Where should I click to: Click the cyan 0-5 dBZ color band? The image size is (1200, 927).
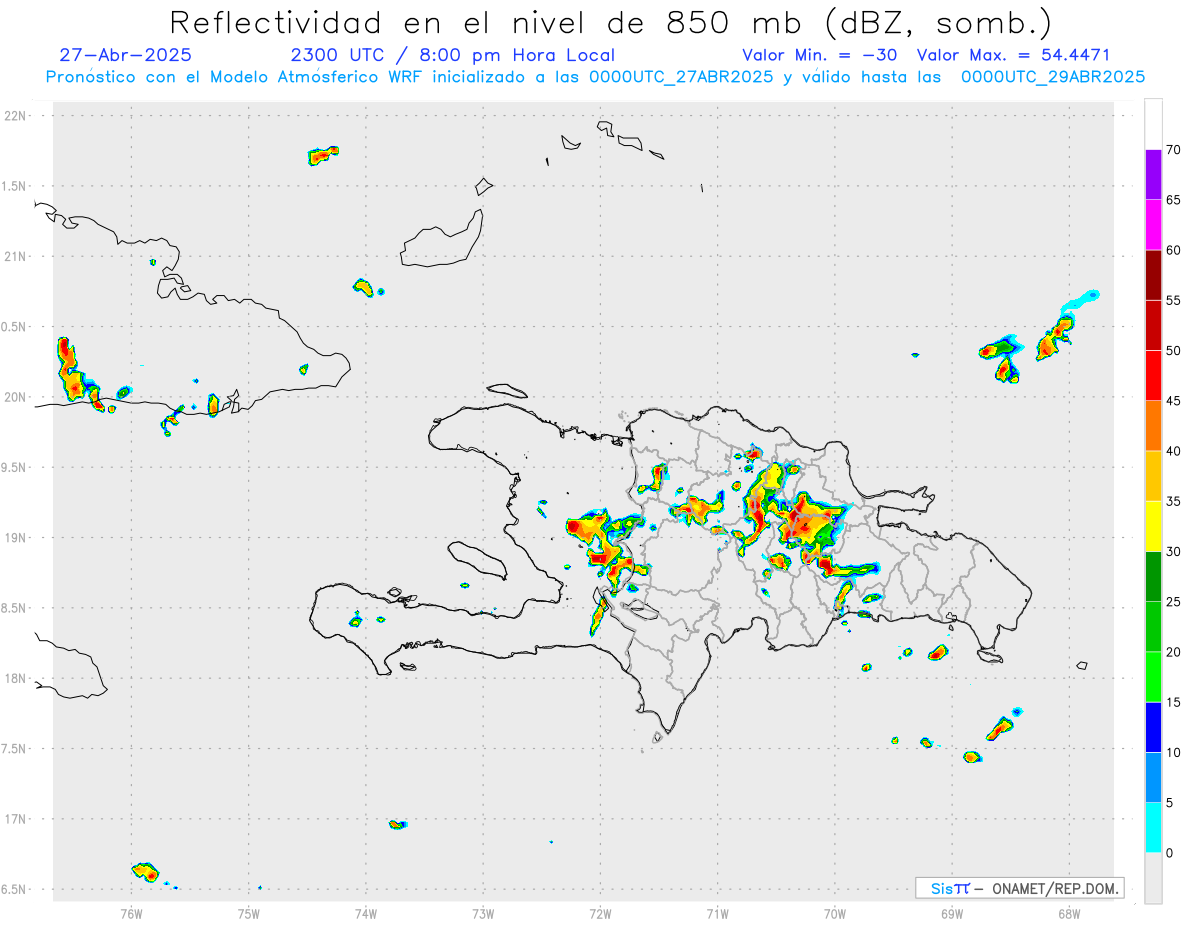click(x=1153, y=827)
